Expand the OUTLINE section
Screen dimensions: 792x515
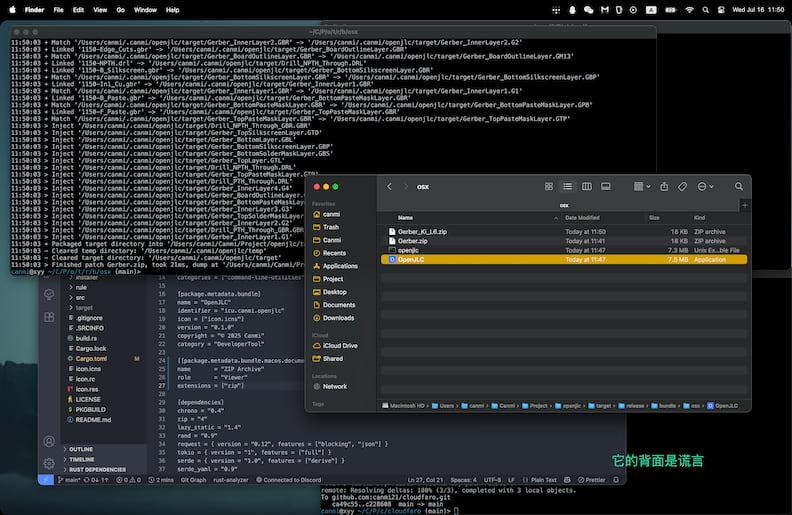[x=80, y=449]
